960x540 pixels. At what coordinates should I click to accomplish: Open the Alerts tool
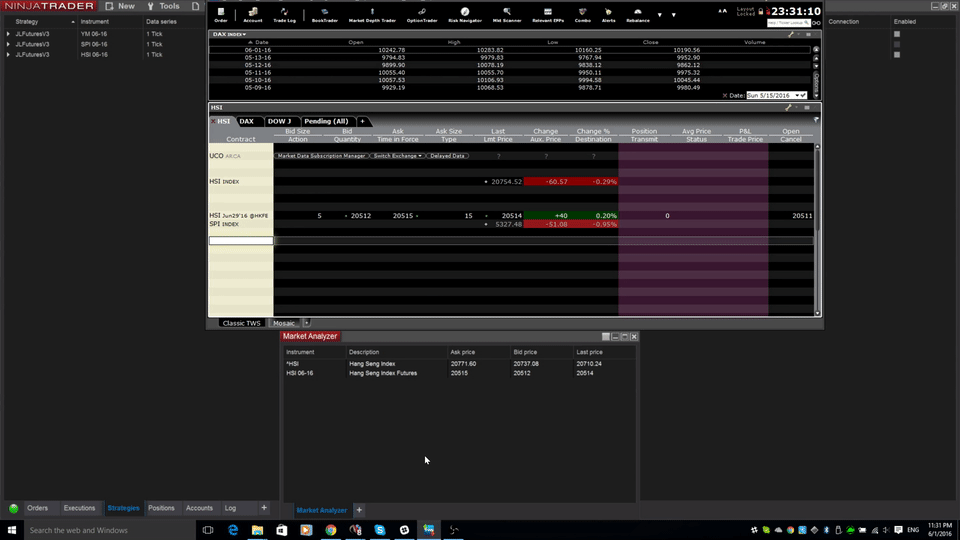tap(608, 15)
